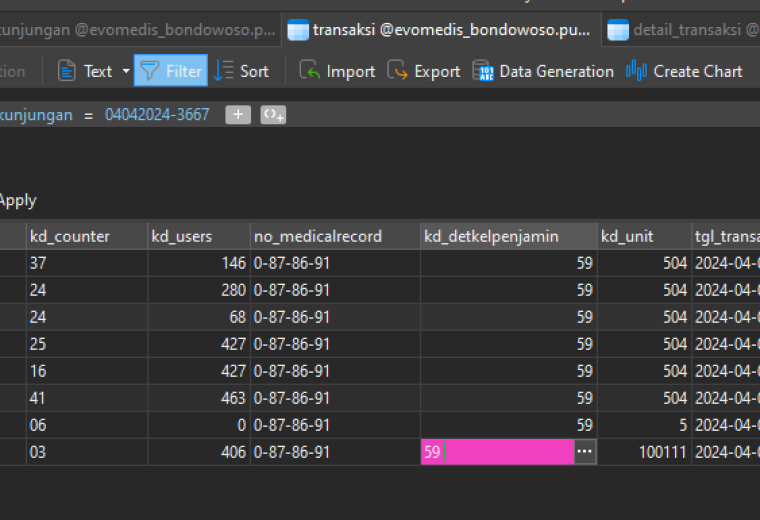Add a filter condition with the plus button
Screen dimensions: 760x520
tap(238, 115)
